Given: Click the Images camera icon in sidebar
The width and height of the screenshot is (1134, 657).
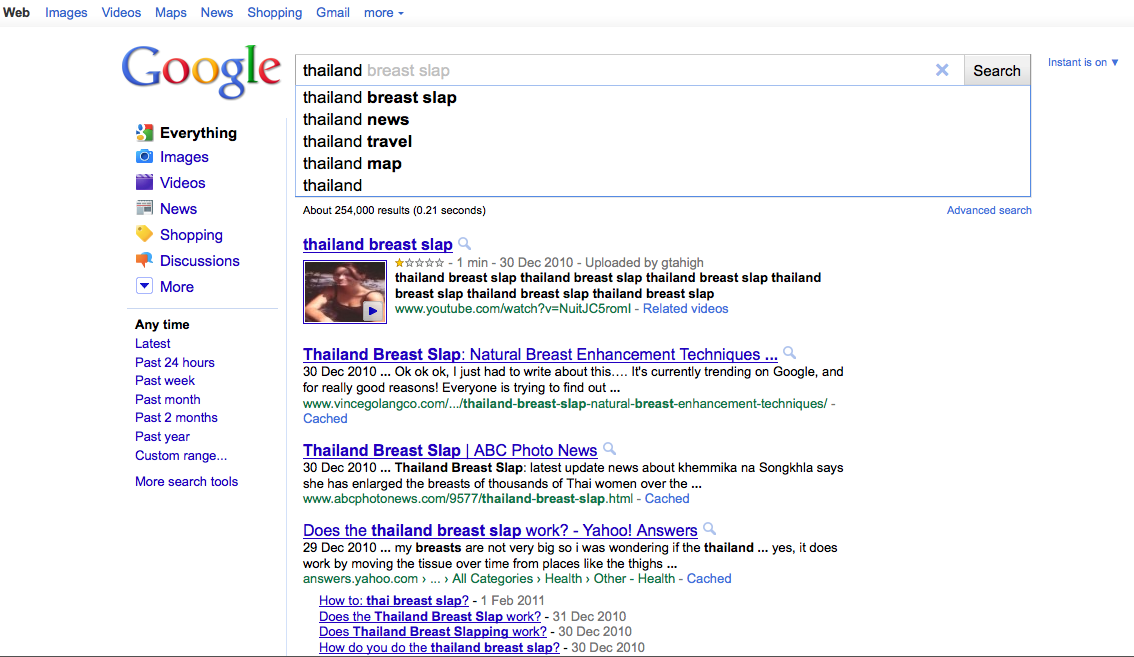Looking at the screenshot, I should click(x=144, y=156).
